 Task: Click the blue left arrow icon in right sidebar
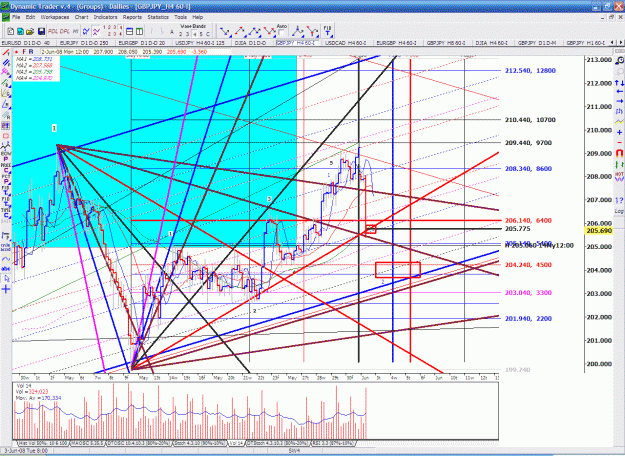point(619,92)
